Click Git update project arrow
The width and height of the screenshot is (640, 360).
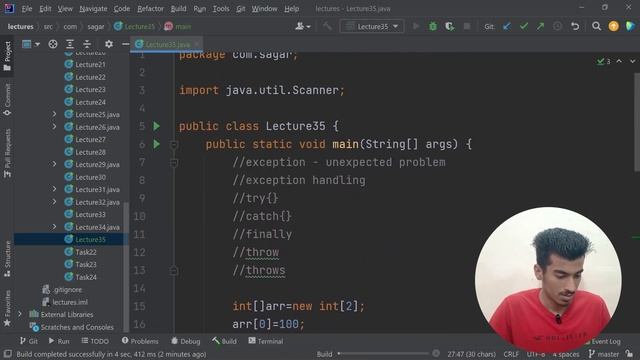click(x=507, y=27)
